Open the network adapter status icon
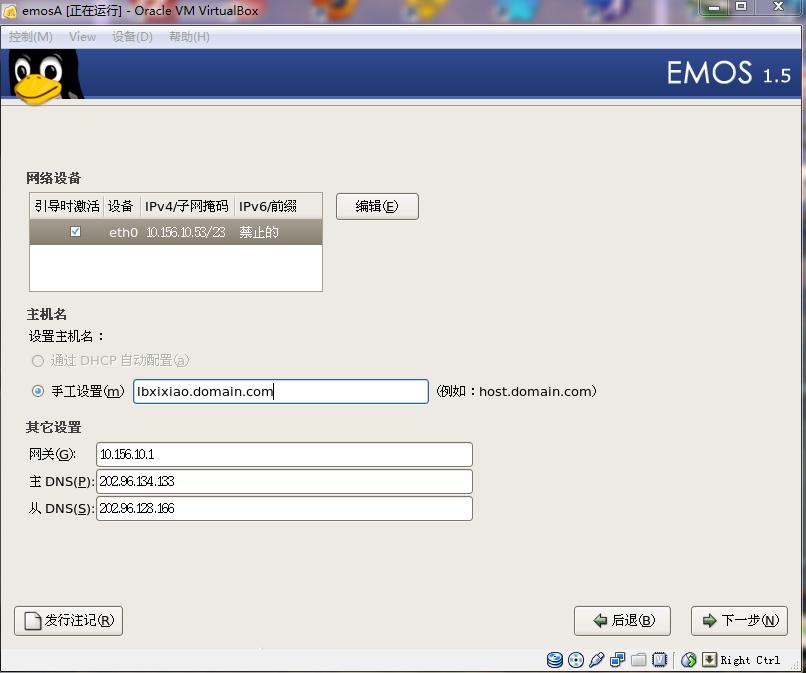The width and height of the screenshot is (806, 673). coord(618,660)
